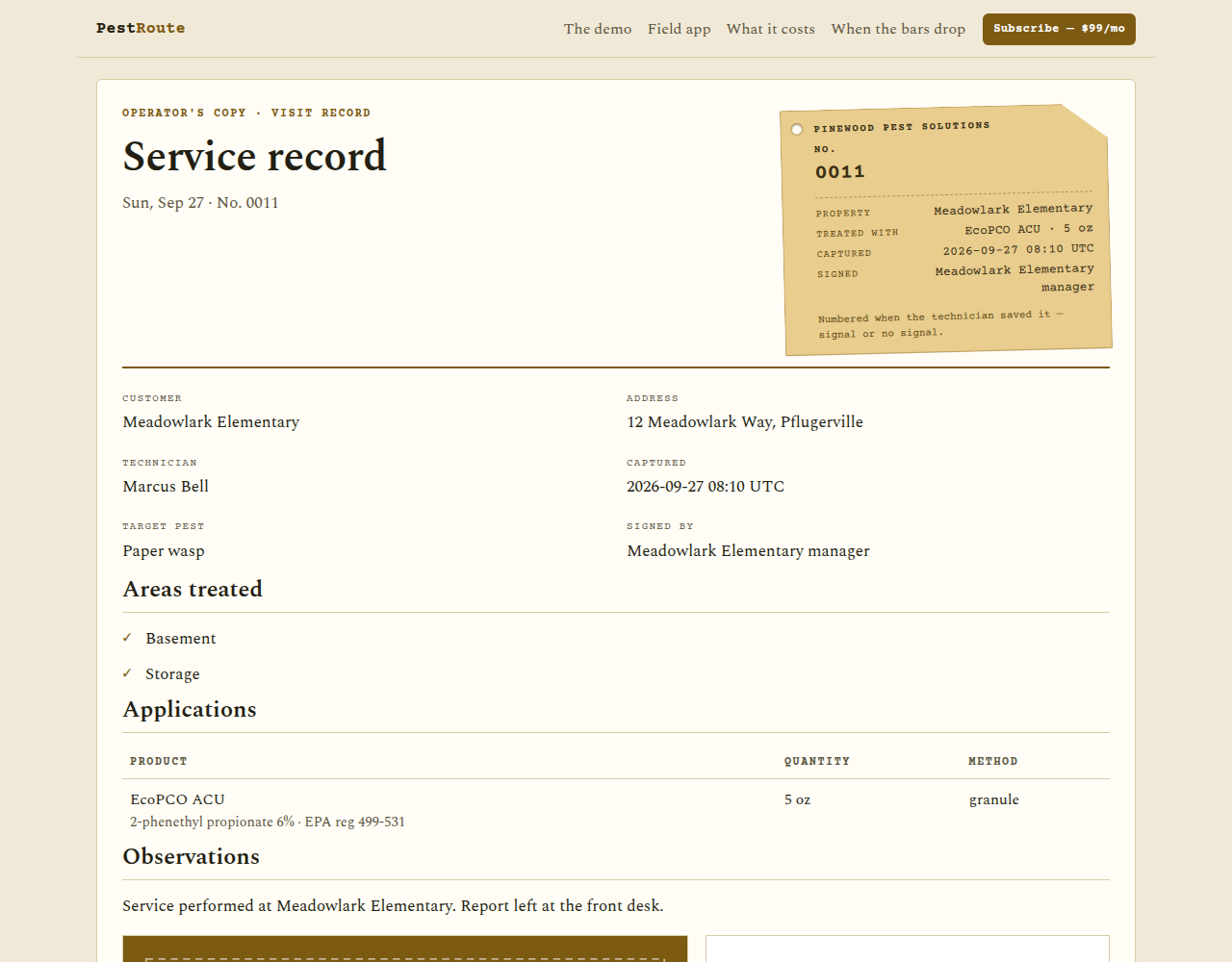The width and height of the screenshot is (1232, 962).
Task: Open the PestRoute home logo
Action: click(141, 28)
